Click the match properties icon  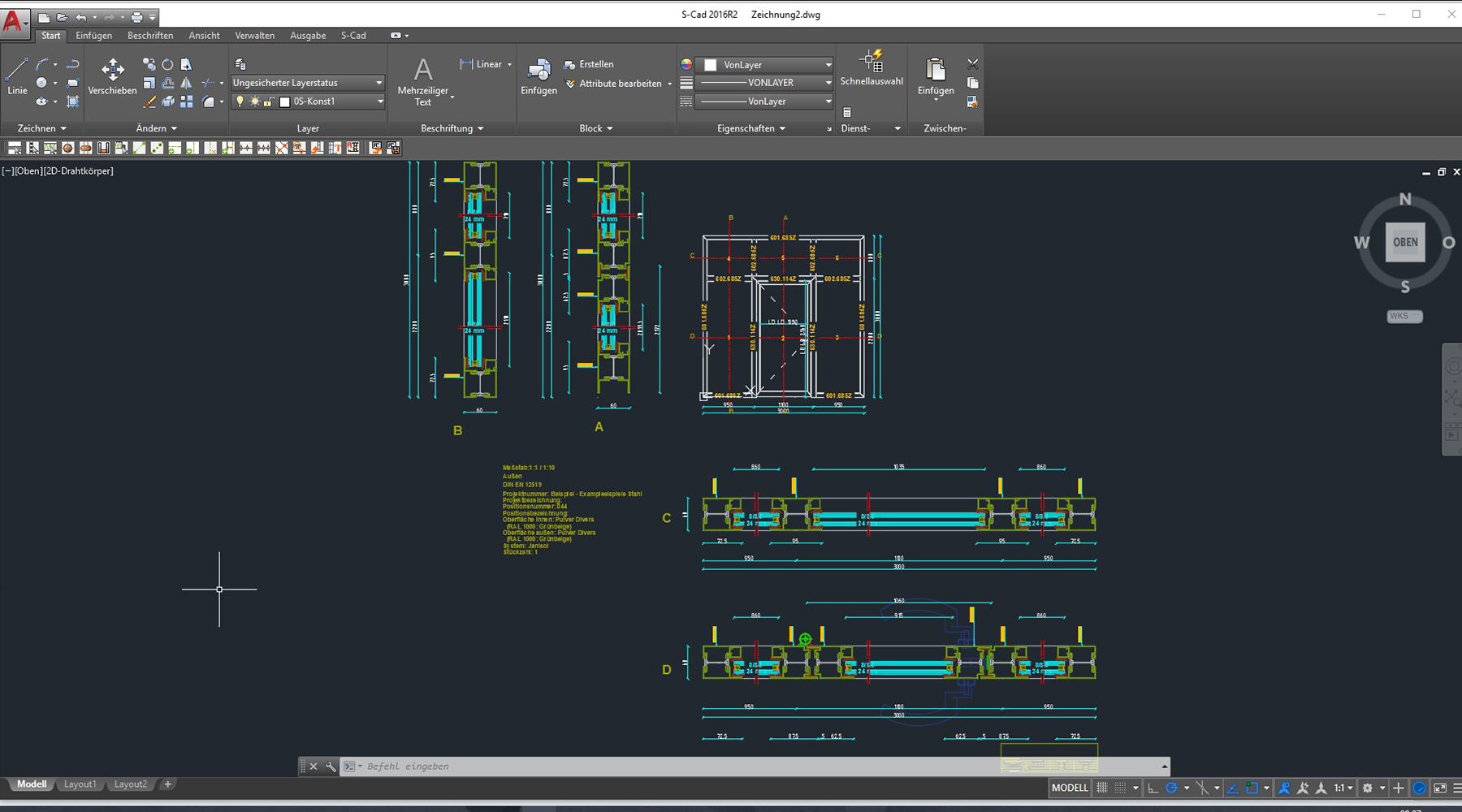(972, 101)
